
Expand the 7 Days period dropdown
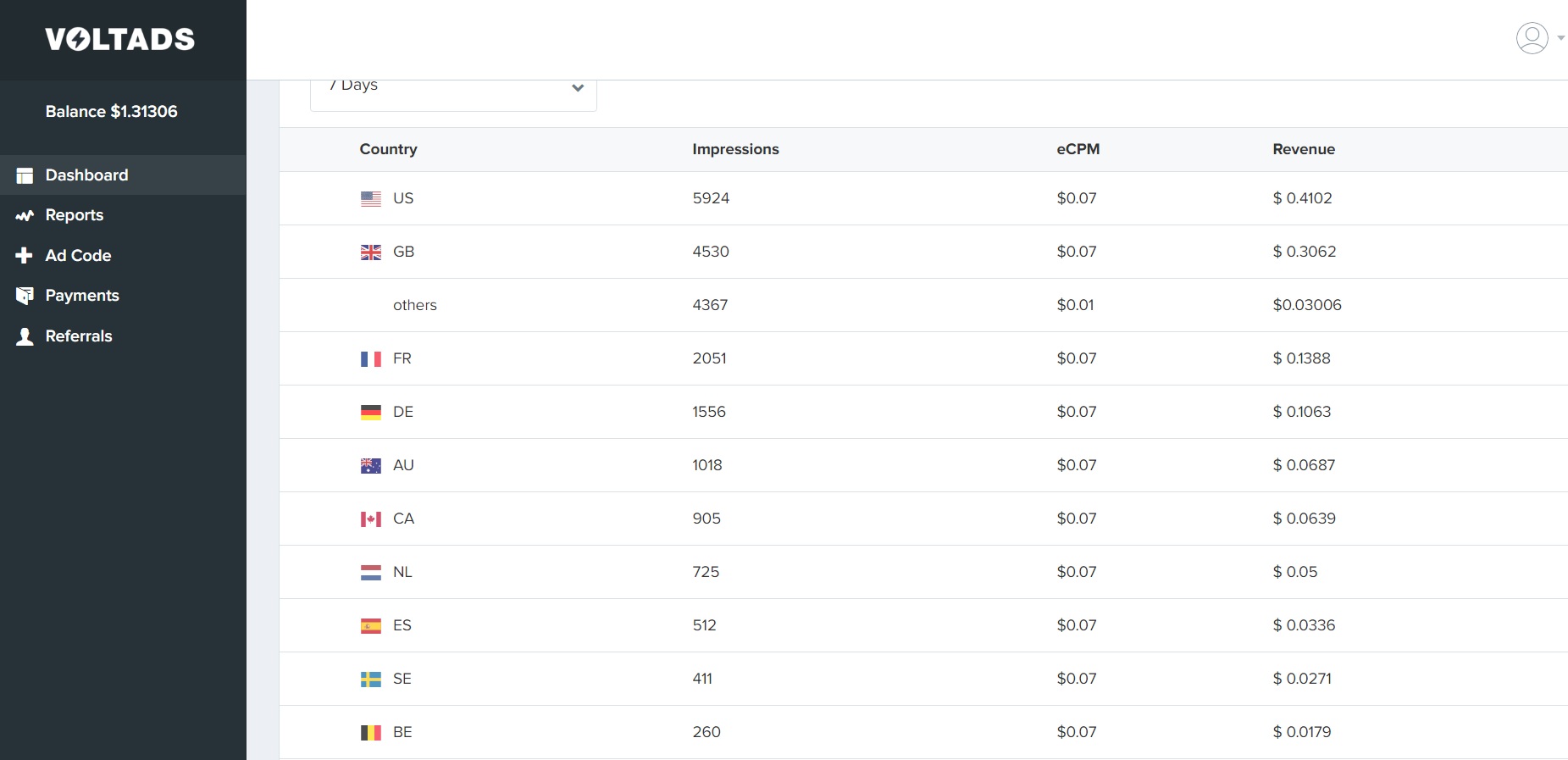pos(453,88)
